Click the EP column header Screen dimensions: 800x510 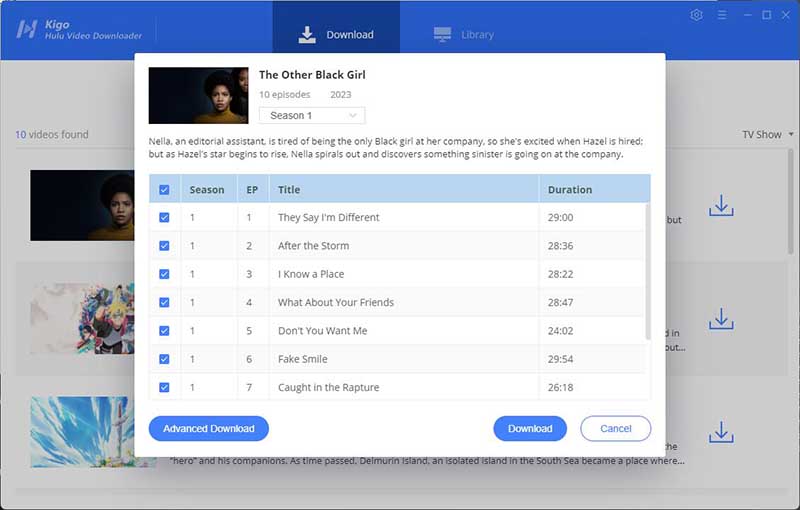click(x=252, y=190)
